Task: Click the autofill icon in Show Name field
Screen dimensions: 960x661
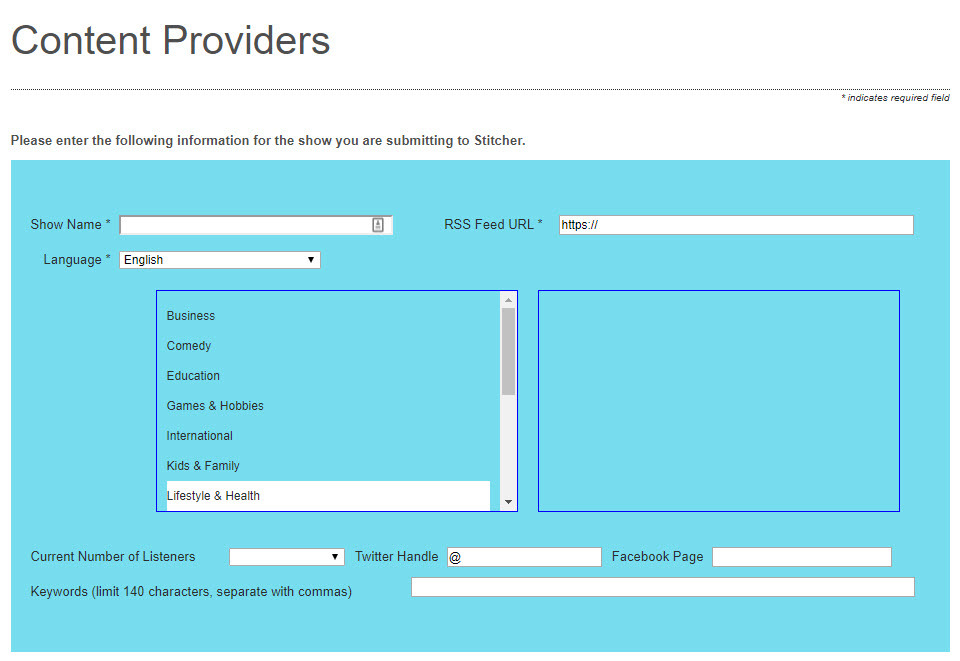Action: pos(378,225)
